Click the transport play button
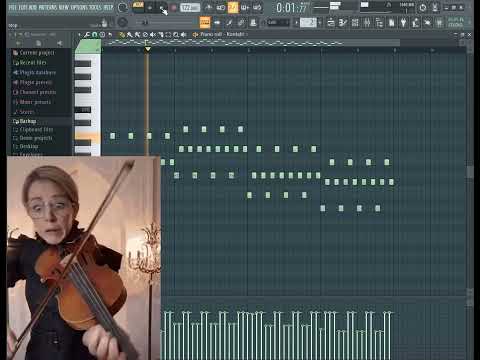Screen dimensions: 480x360 150,8
